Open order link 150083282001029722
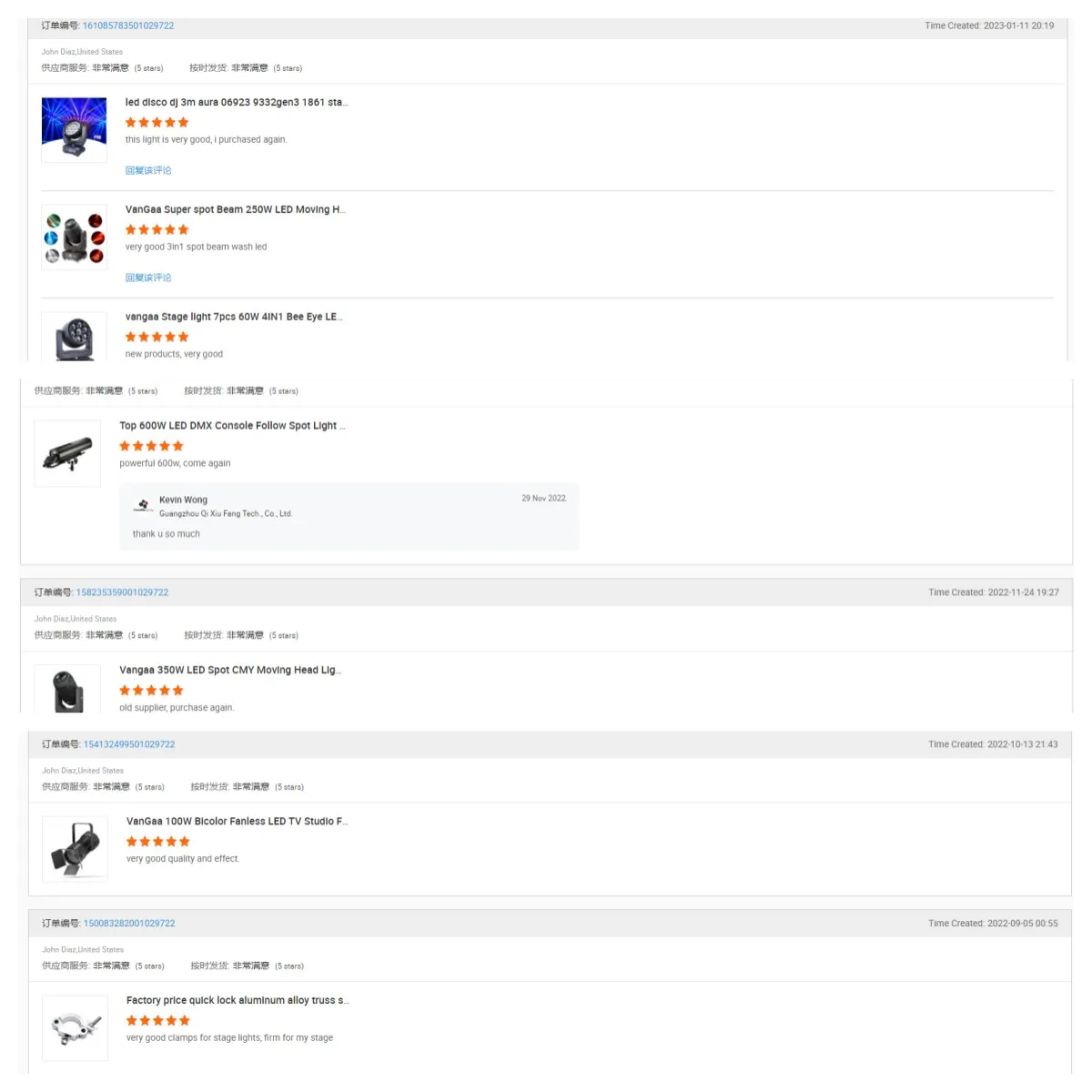 pyautogui.click(x=129, y=923)
